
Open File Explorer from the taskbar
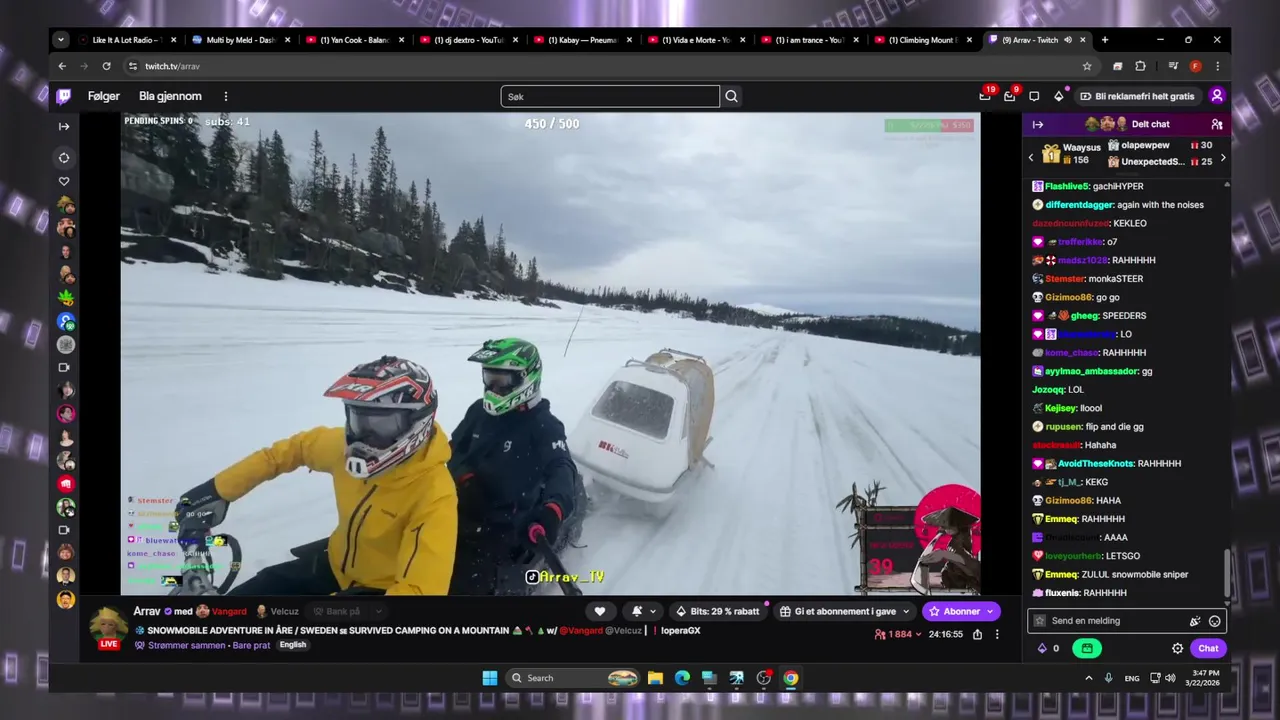click(x=655, y=678)
